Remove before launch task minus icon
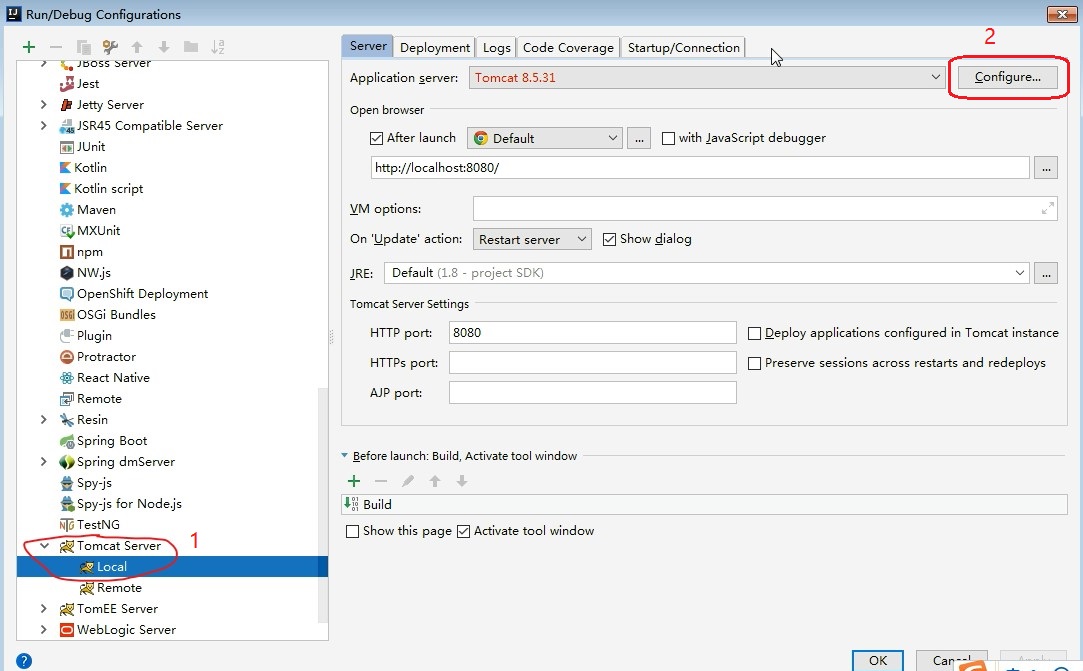 click(x=381, y=481)
